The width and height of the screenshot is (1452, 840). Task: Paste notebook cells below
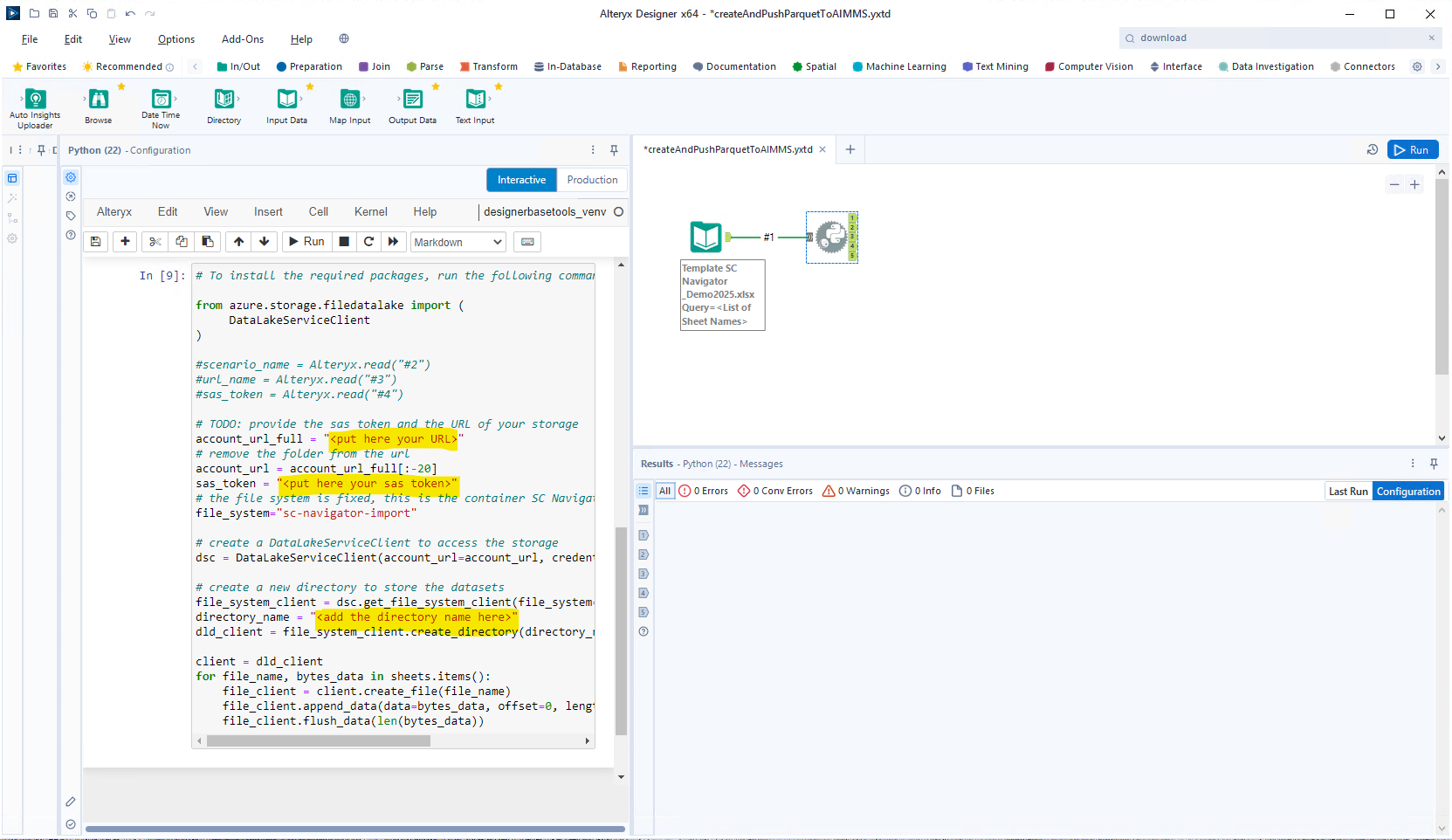(x=208, y=242)
